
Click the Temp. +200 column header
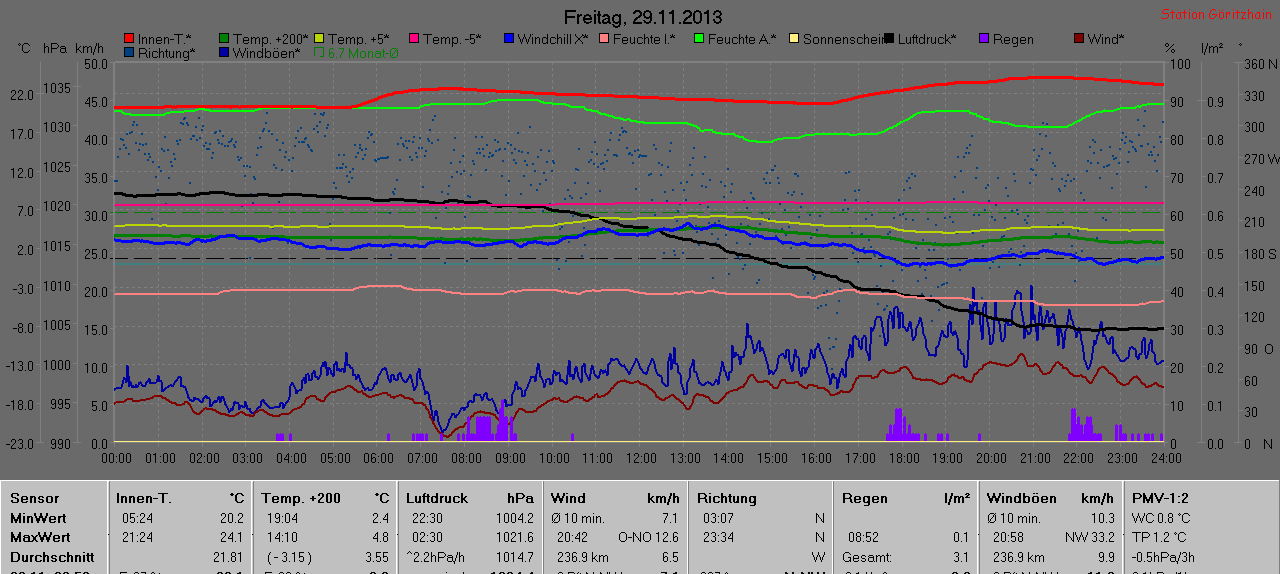[300, 498]
